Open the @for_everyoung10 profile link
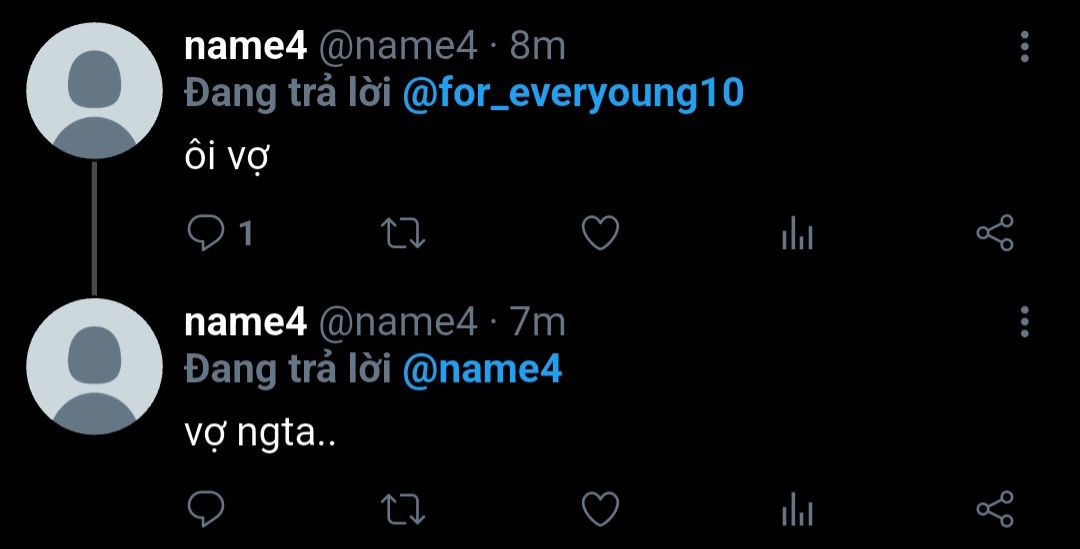 [573, 93]
